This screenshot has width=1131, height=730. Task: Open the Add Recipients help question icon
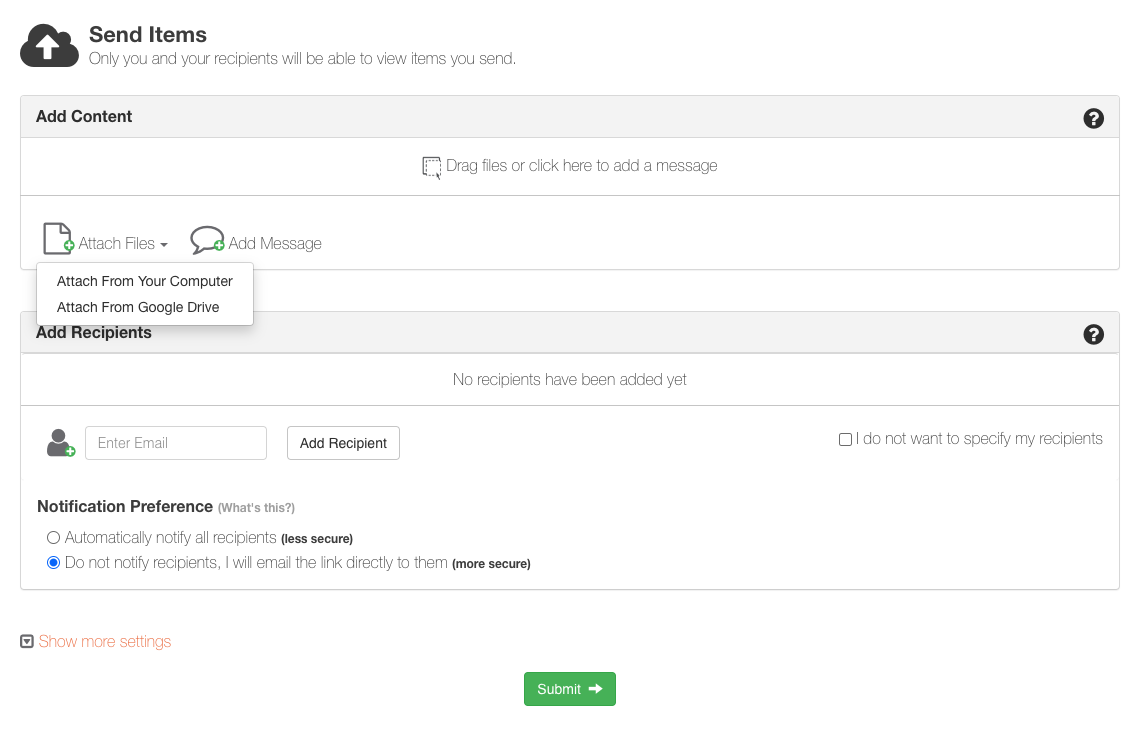[x=1093, y=334]
